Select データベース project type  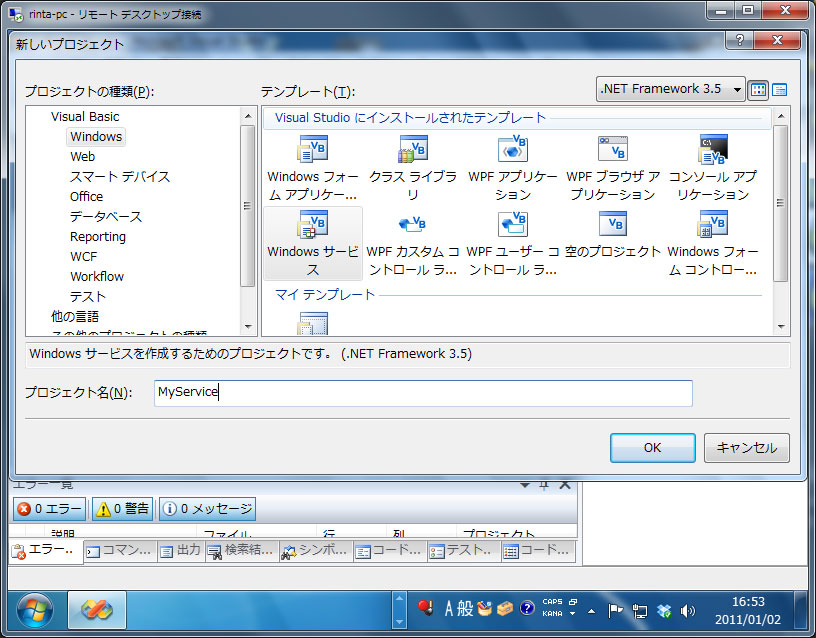click(x=106, y=216)
